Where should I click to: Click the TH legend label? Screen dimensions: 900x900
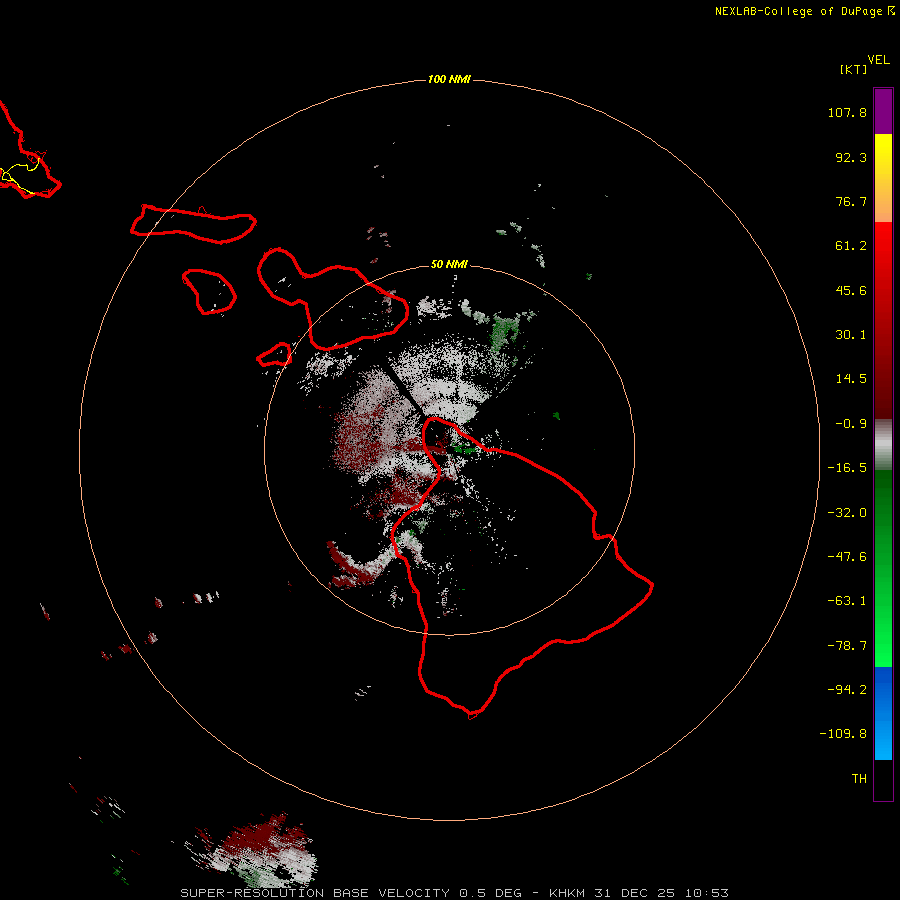[x=859, y=779]
